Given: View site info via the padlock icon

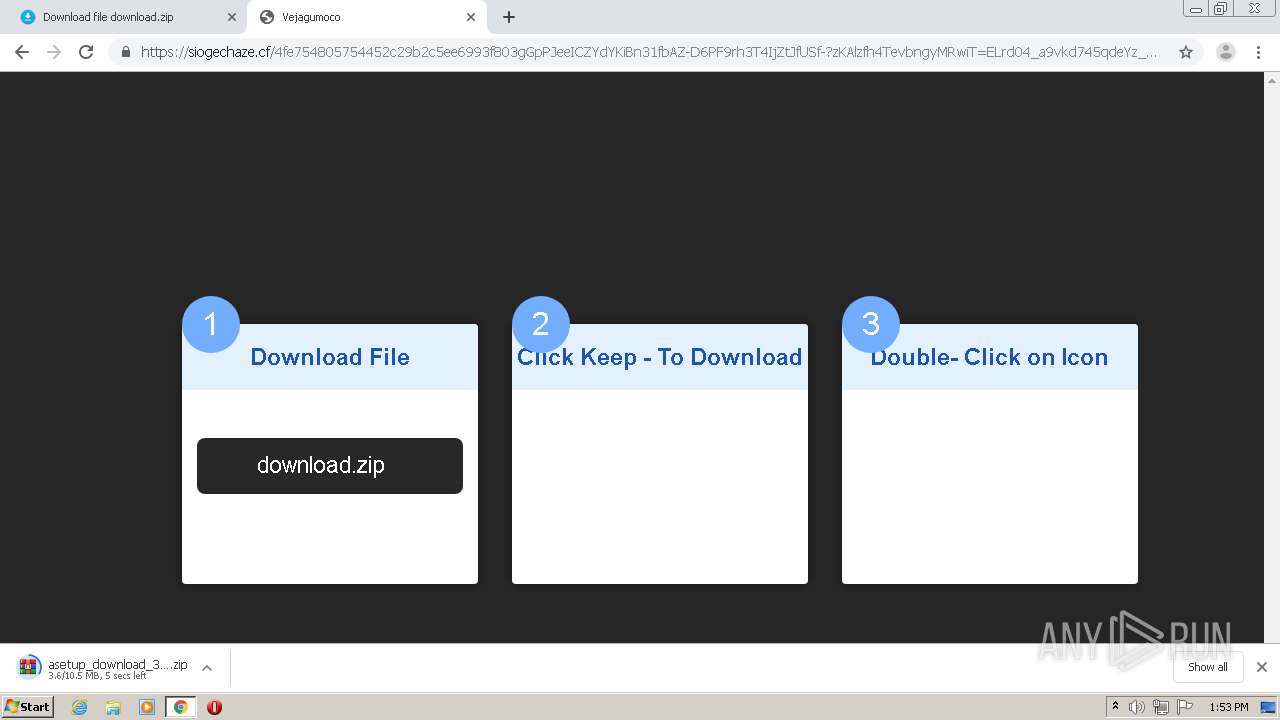Looking at the screenshot, I should click(126, 52).
